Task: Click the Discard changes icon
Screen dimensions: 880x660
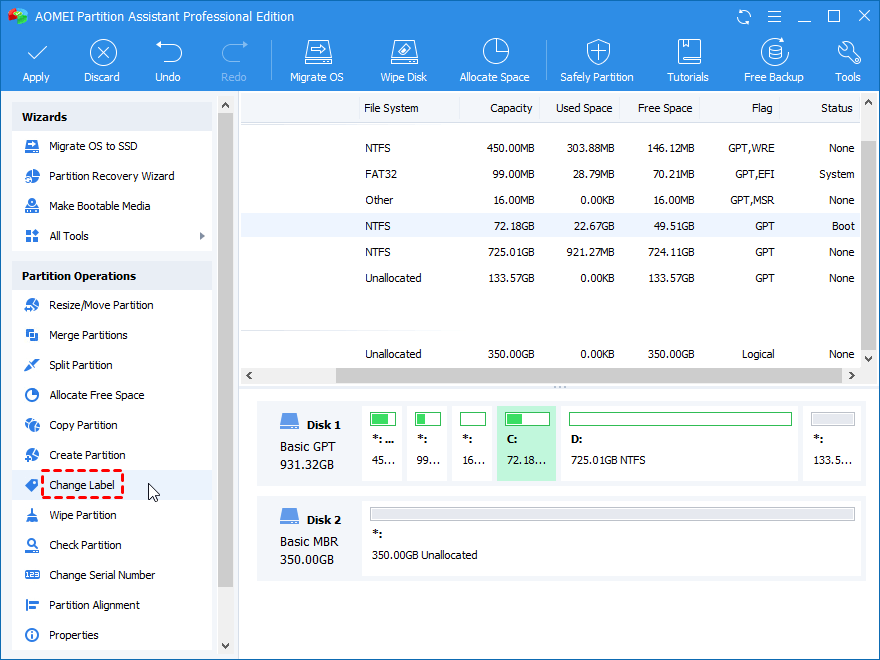Action: pyautogui.click(x=102, y=53)
